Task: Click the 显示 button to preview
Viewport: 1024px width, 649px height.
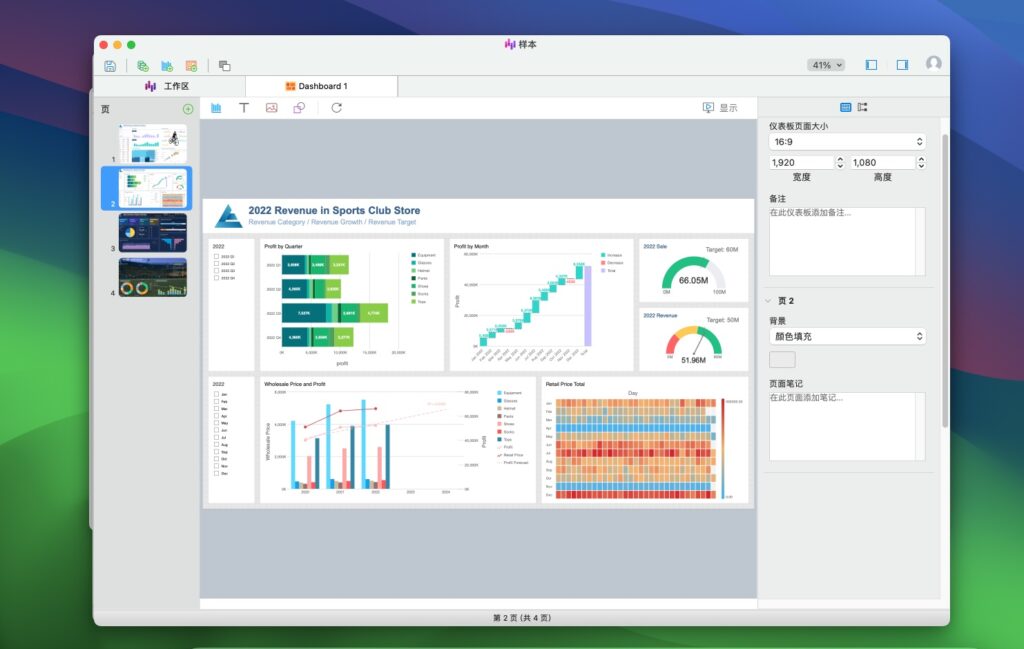Action: click(x=718, y=107)
